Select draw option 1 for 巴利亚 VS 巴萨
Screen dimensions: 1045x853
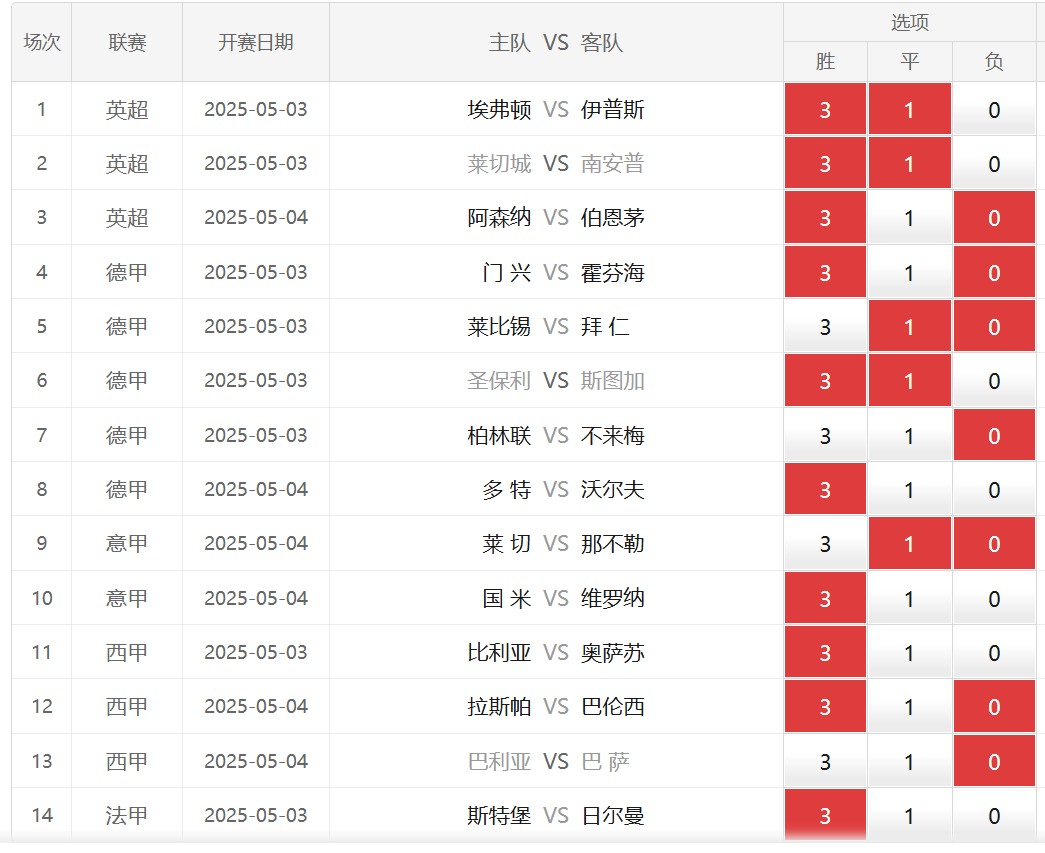910,761
